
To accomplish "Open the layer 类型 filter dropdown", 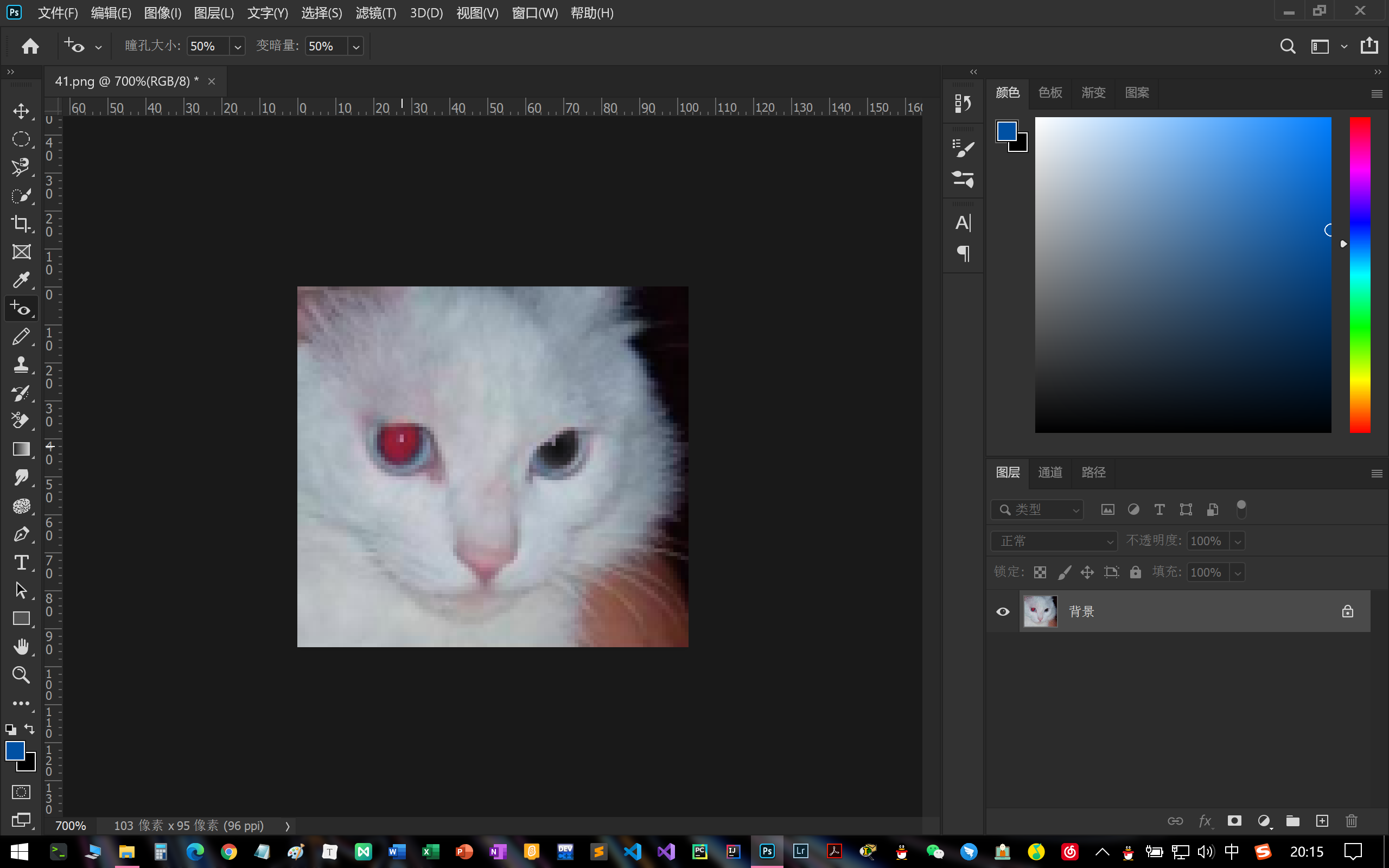I will click(x=1037, y=509).
